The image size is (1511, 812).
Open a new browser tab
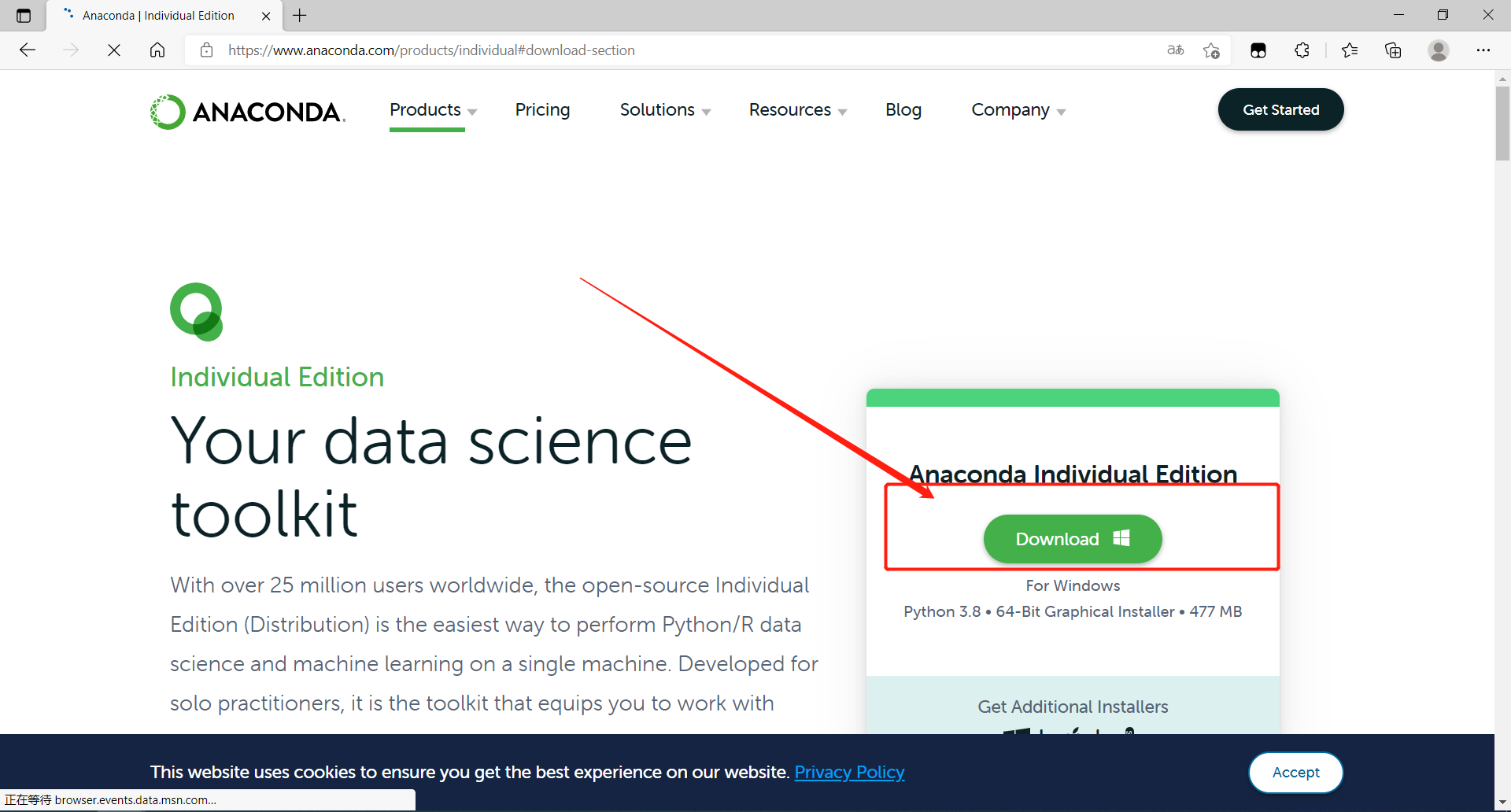[300, 15]
